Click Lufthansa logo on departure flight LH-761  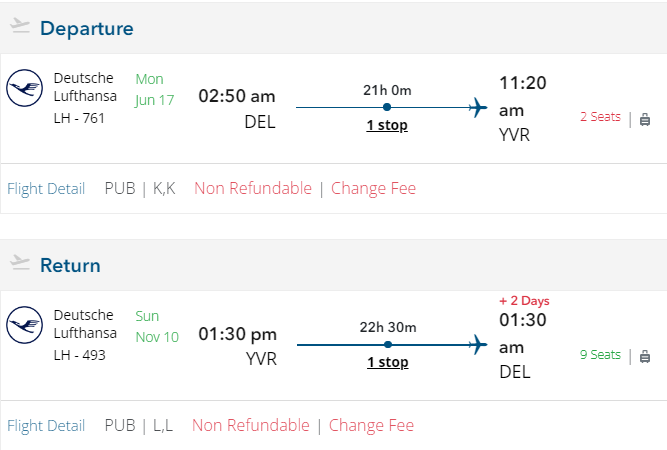tap(24, 89)
